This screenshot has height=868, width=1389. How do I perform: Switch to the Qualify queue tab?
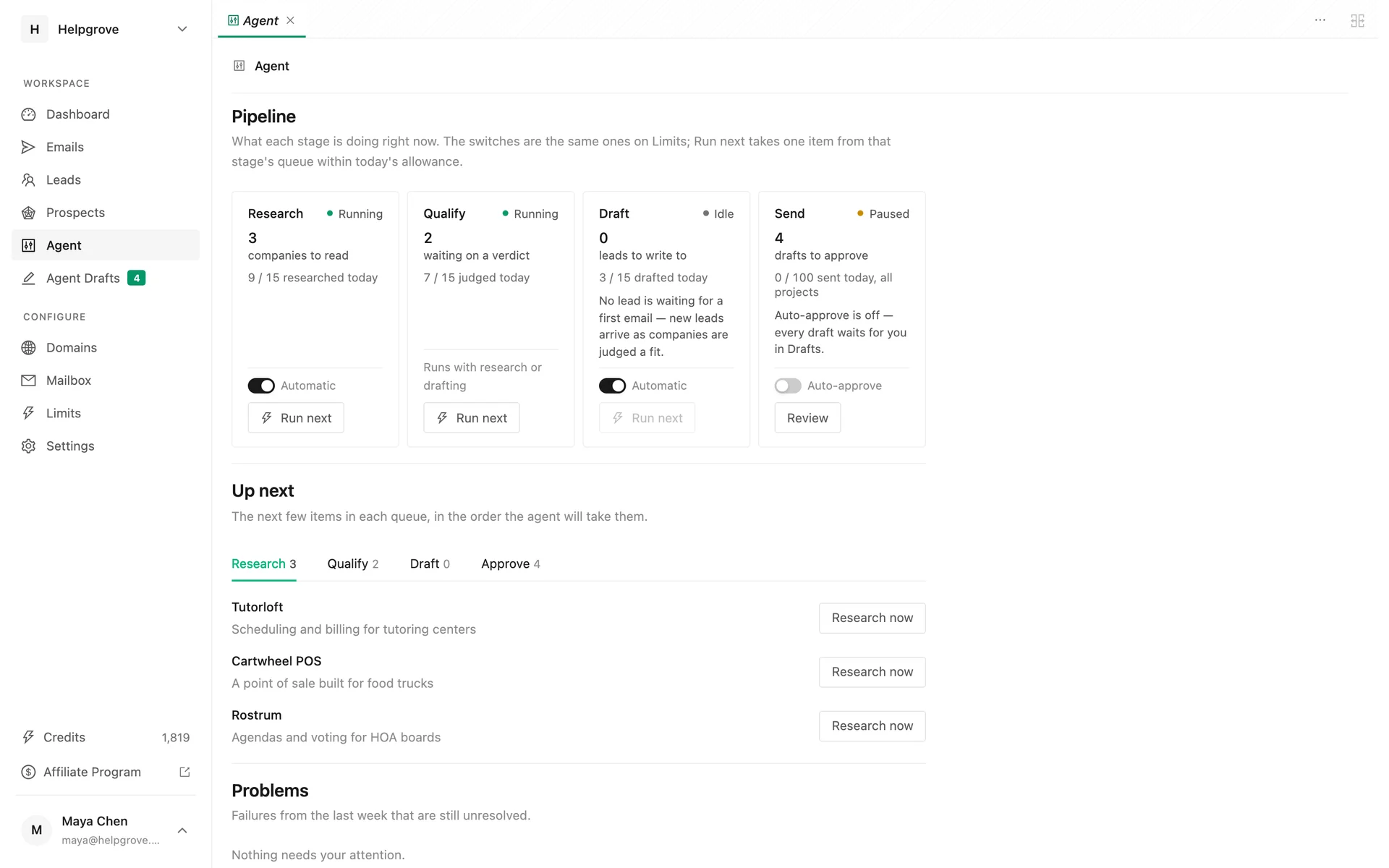coord(352,563)
